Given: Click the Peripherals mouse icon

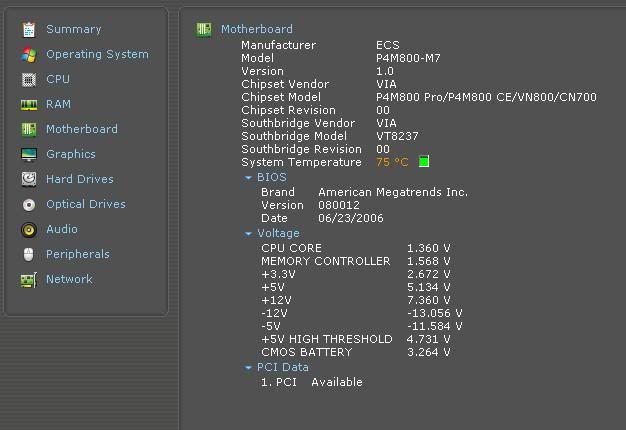Looking at the screenshot, I should tap(29, 254).
